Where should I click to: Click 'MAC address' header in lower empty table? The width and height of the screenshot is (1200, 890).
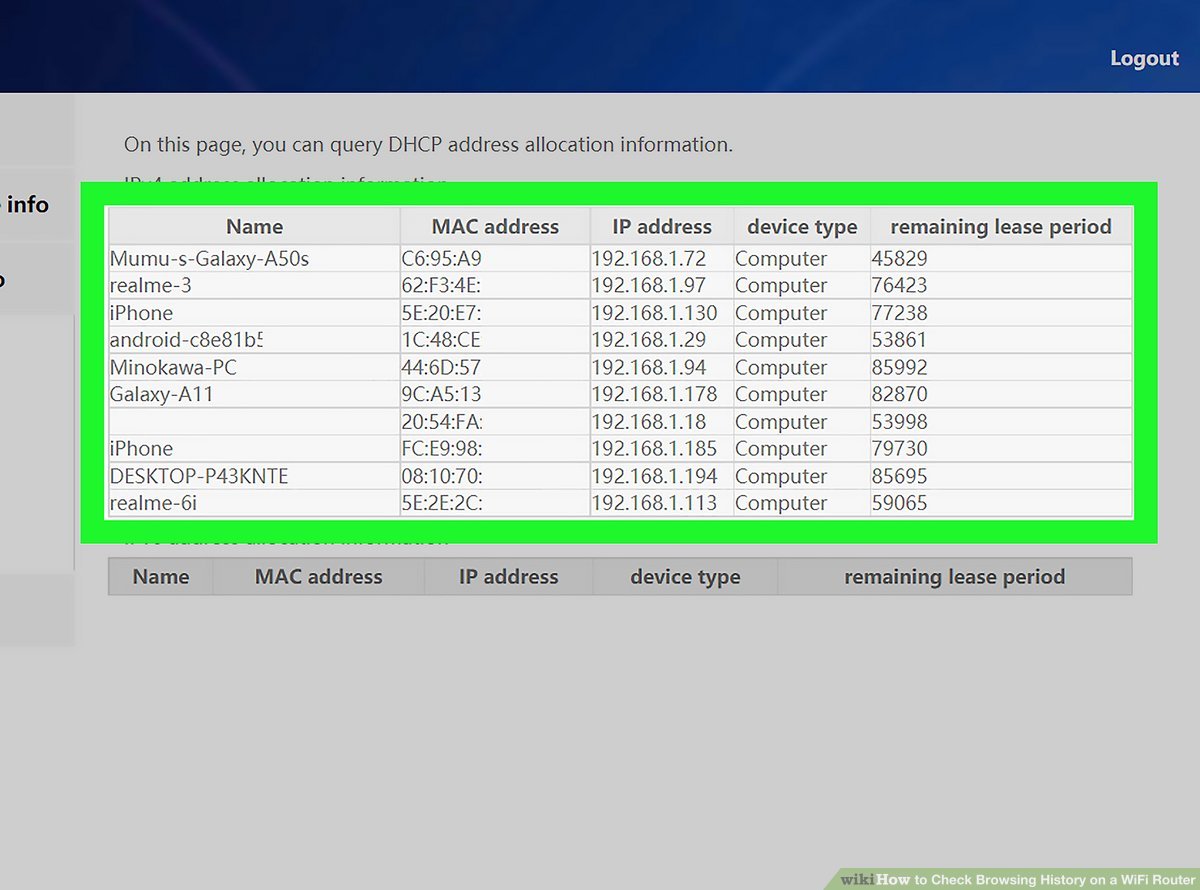pyautogui.click(x=318, y=577)
